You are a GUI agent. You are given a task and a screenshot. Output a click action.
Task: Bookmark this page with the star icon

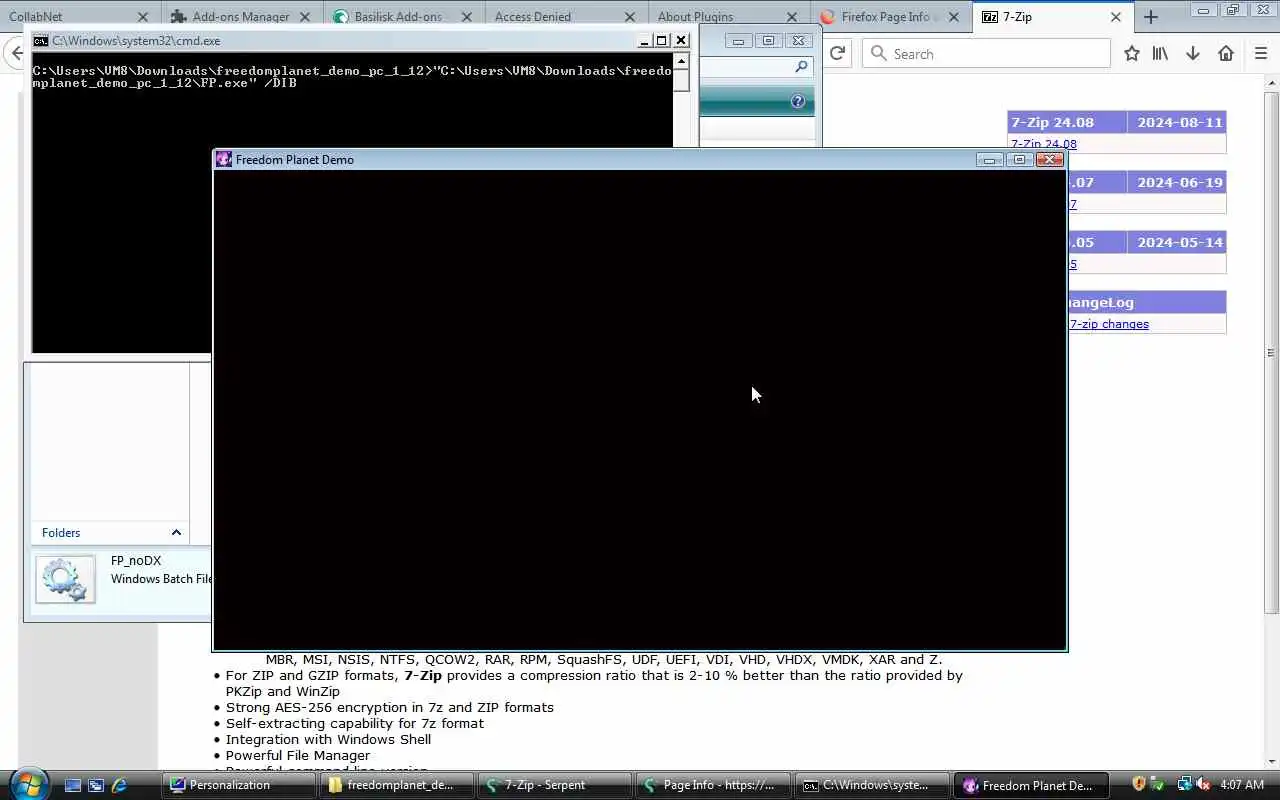coord(1131,54)
